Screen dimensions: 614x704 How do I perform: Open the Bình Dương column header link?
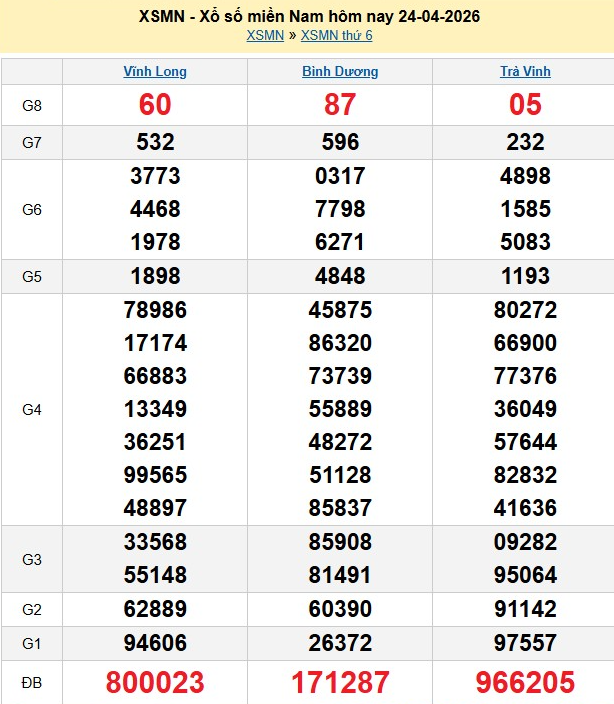pos(340,72)
